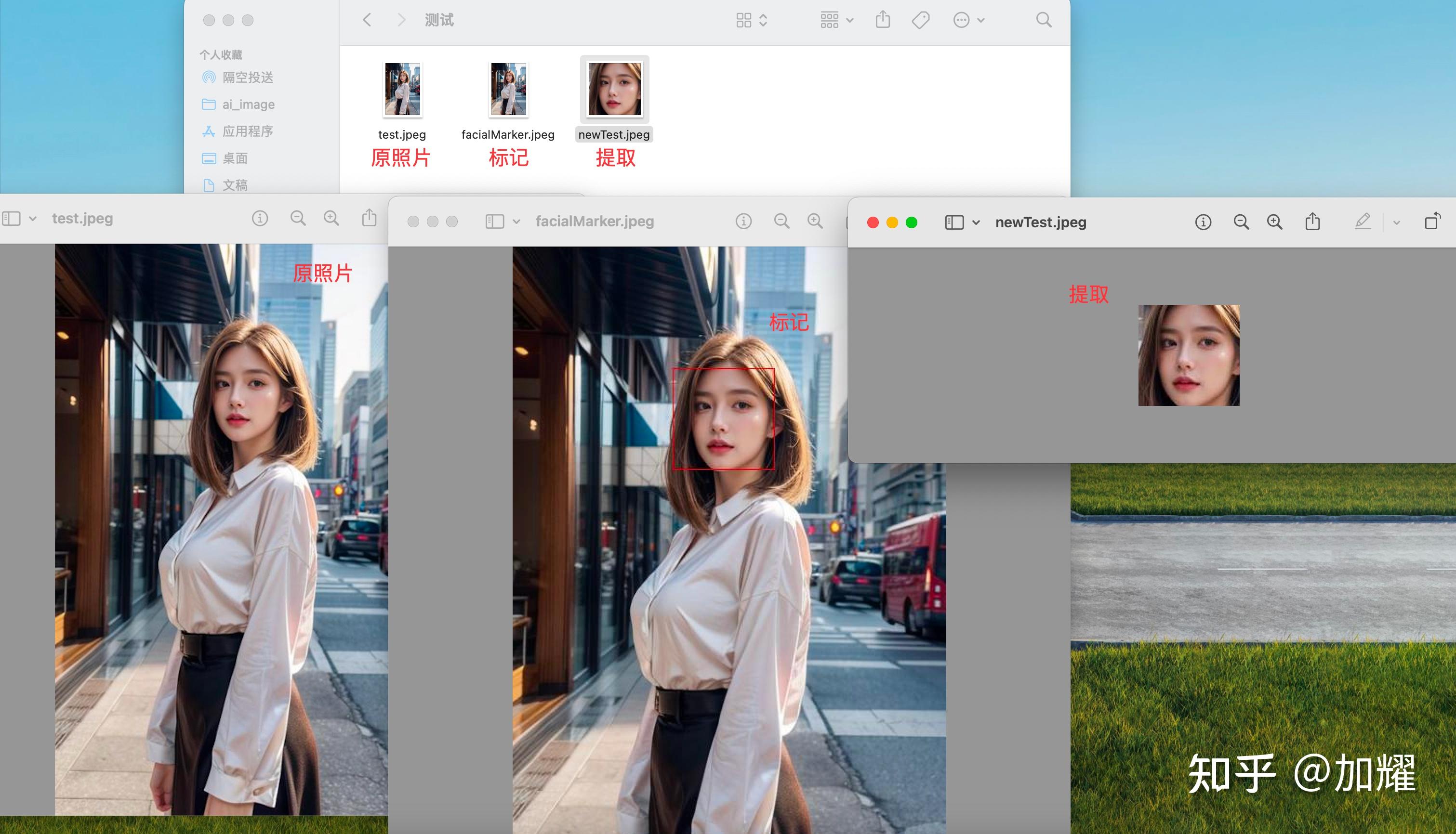The width and height of the screenshot is (1456, 834).
Task: Toggle sidebar in facialMarker.jpeg window
Action: [x=494, y=221]
